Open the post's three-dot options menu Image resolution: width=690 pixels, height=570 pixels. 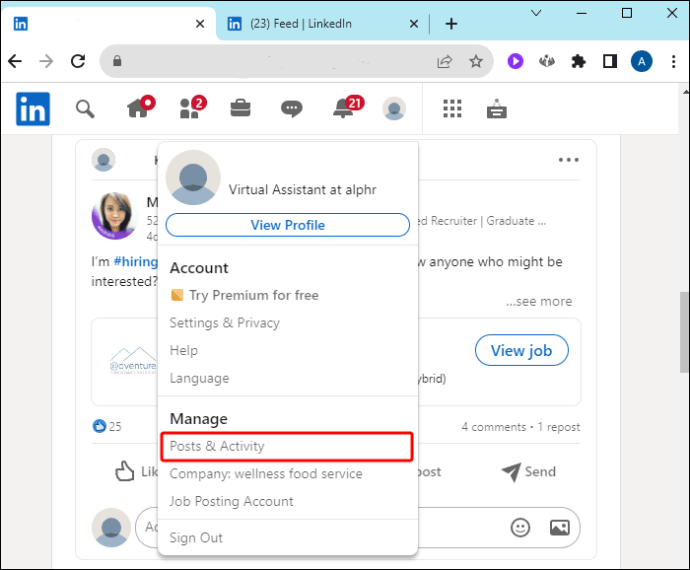pyautogui.click(x=569, y=160)
